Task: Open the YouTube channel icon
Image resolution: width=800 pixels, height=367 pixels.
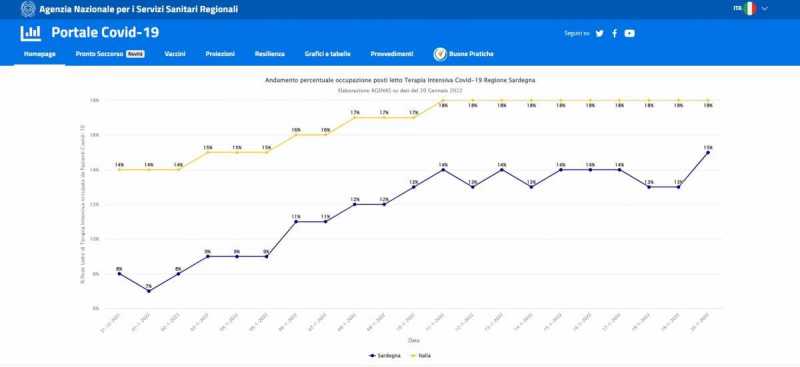Action: pos(630,33)
